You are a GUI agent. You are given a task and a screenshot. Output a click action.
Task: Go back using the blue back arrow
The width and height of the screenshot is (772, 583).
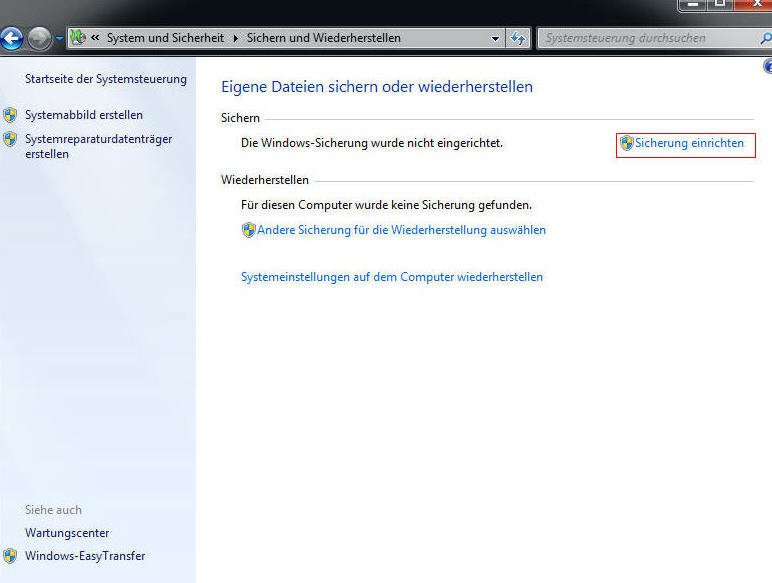(x=11, y=38)
